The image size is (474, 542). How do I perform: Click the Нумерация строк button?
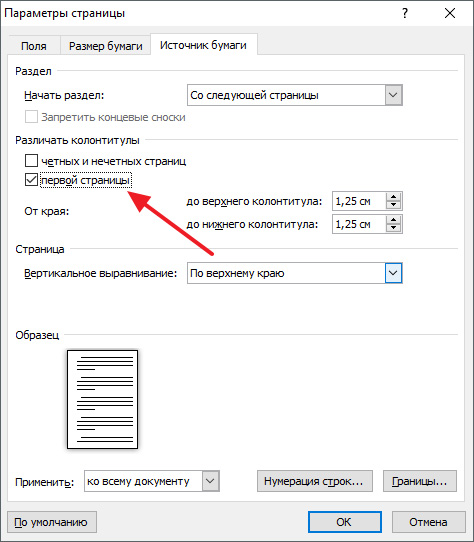pos(315,481)
